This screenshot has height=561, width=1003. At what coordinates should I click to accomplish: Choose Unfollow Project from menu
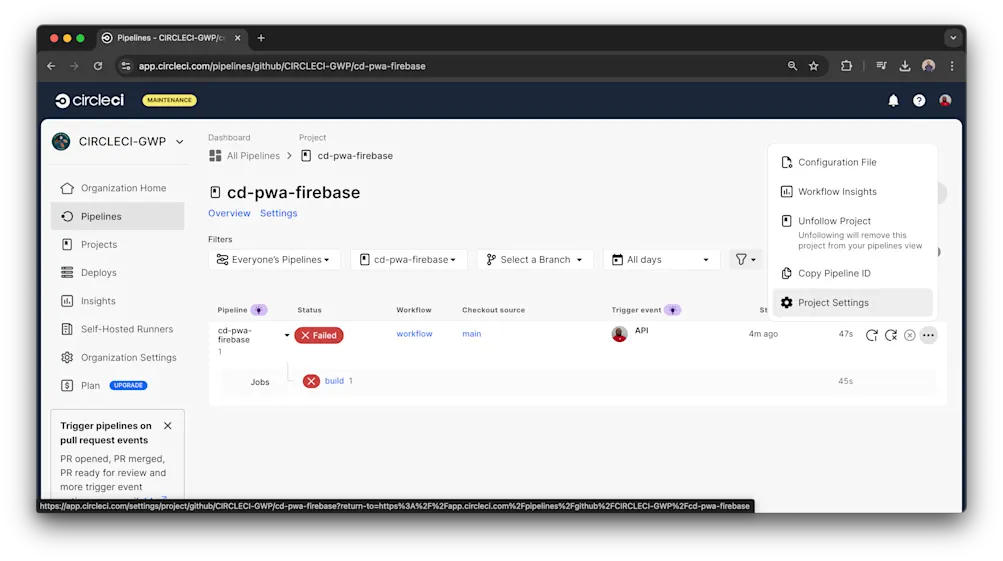pos(853,232)
